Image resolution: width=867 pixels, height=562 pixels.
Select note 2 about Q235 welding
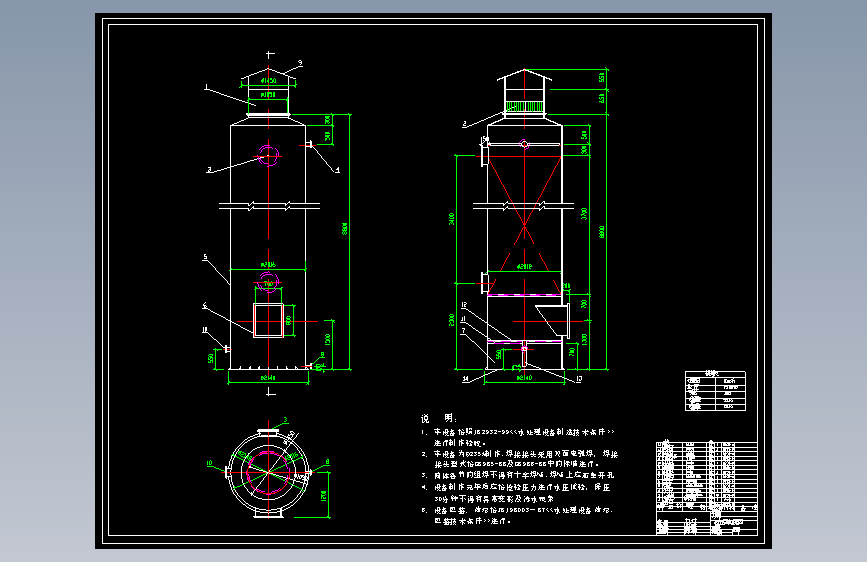point(520,459)
